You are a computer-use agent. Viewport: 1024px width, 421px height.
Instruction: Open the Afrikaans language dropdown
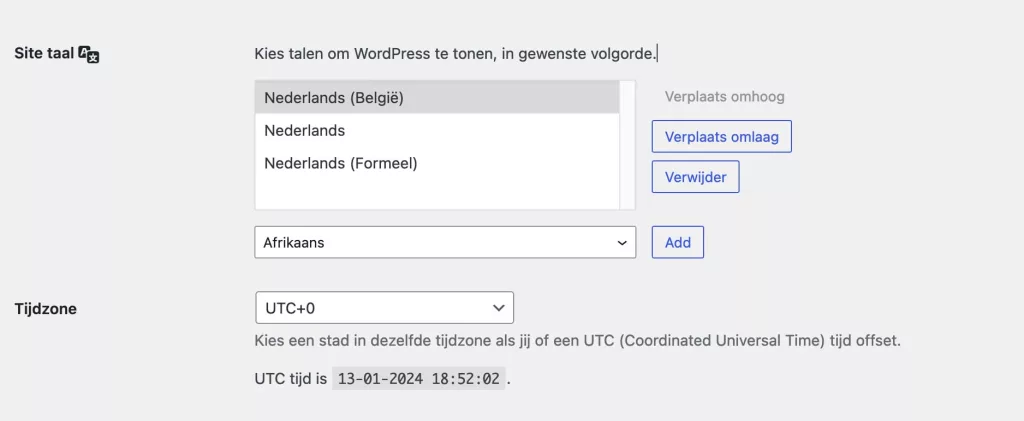pyautogui.click(x=445, y=242)
